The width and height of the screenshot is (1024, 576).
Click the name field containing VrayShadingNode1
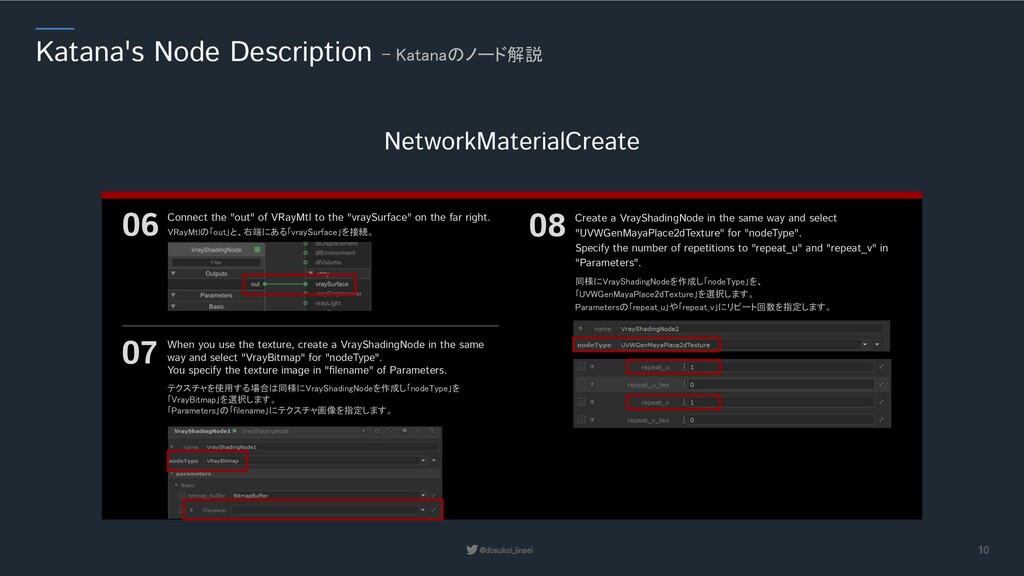321,447
